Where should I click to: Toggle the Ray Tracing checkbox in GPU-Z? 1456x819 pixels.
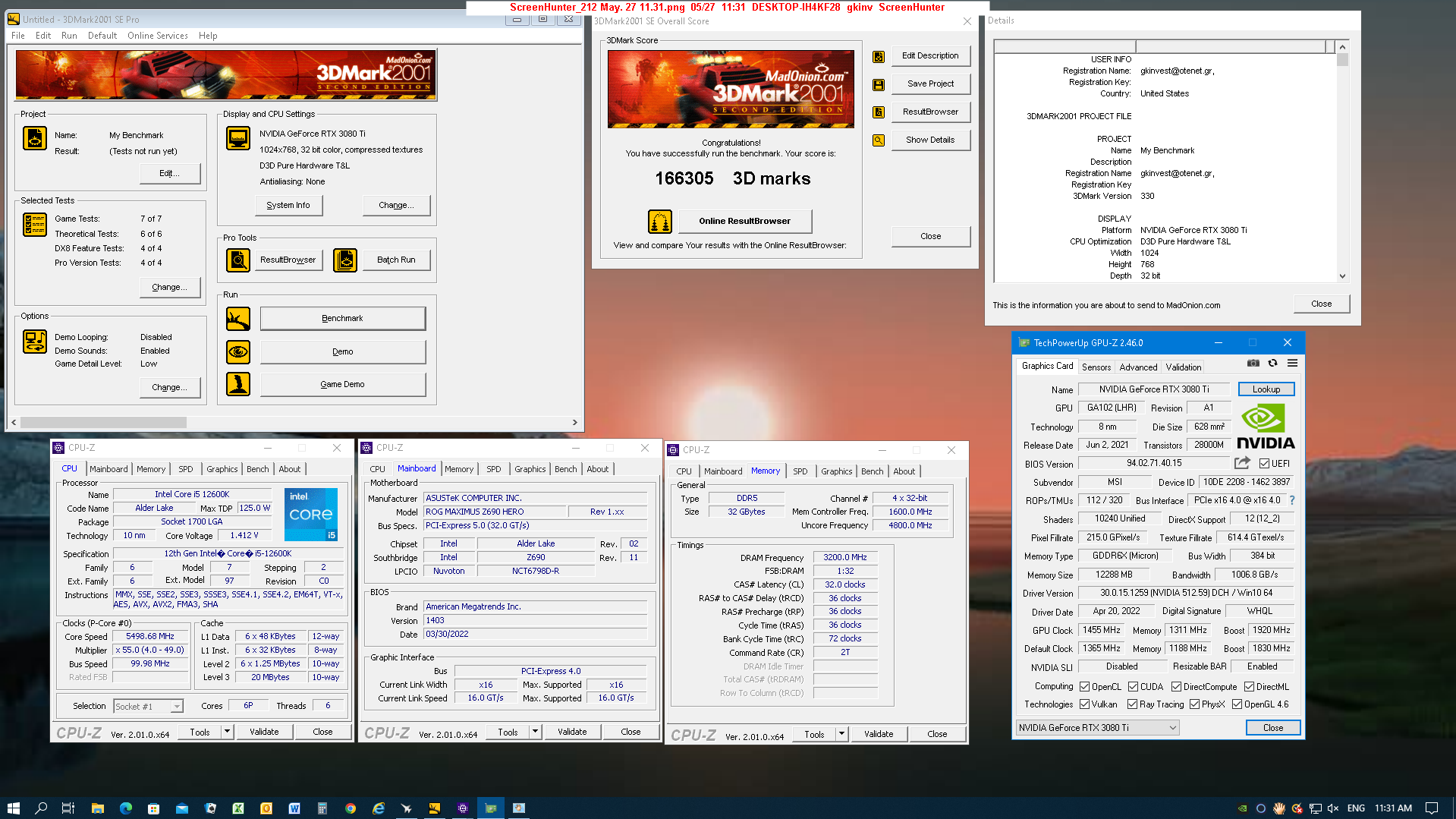coord(1132,704)
